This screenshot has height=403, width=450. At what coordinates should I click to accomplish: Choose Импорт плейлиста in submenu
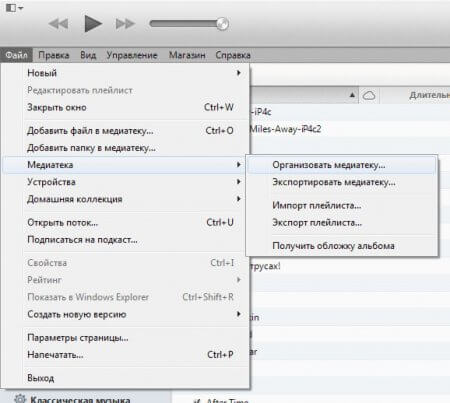coord(342,206)
